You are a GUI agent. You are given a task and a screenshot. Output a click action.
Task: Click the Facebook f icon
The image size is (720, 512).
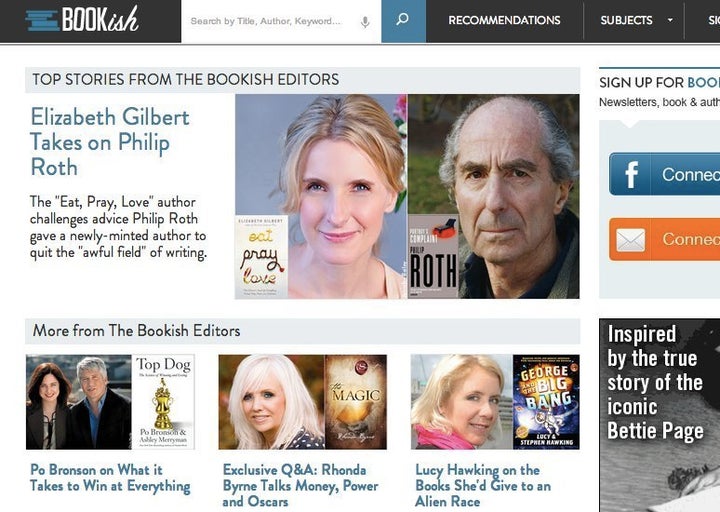[x=630, y=174]
